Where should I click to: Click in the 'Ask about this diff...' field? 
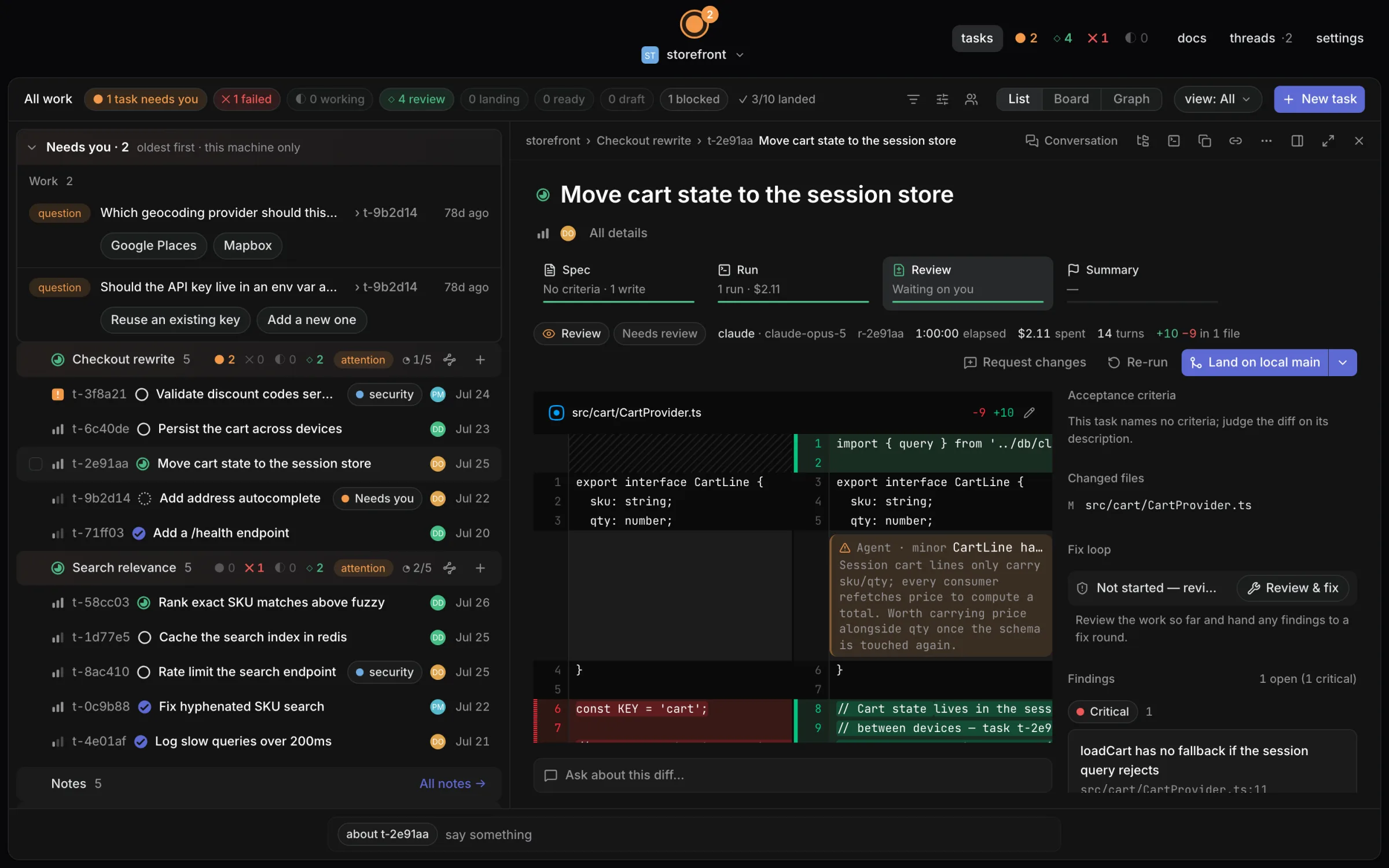click(x=792, y=775)
